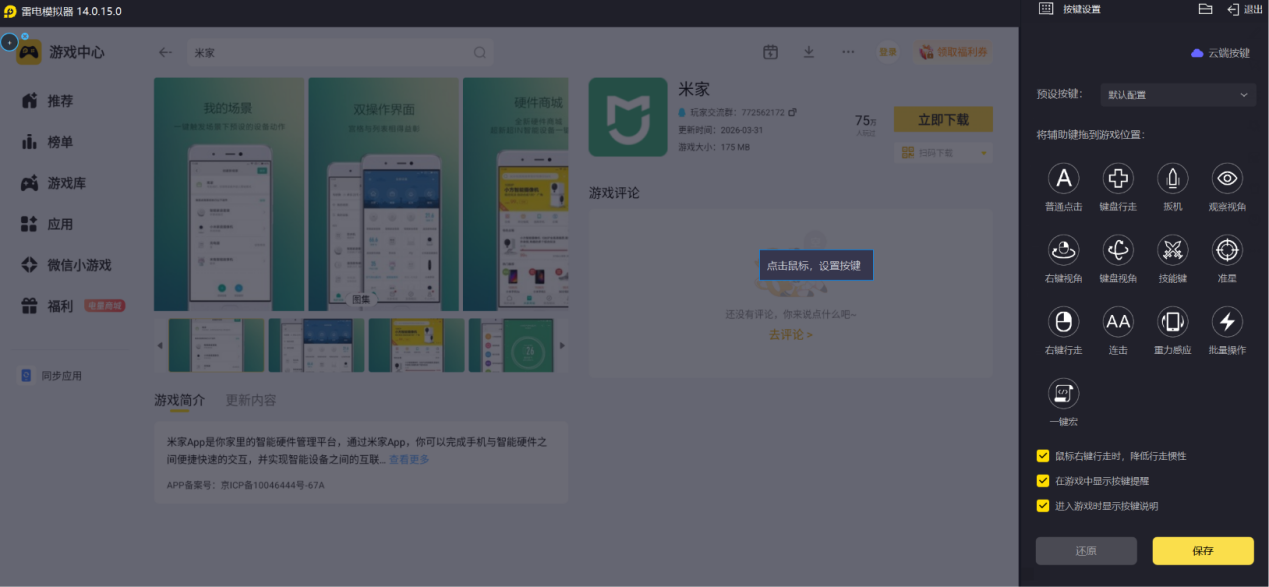Click 退出 to exit key settings
This screenshot has height=587, width=1269.
tap(1245, 9)
